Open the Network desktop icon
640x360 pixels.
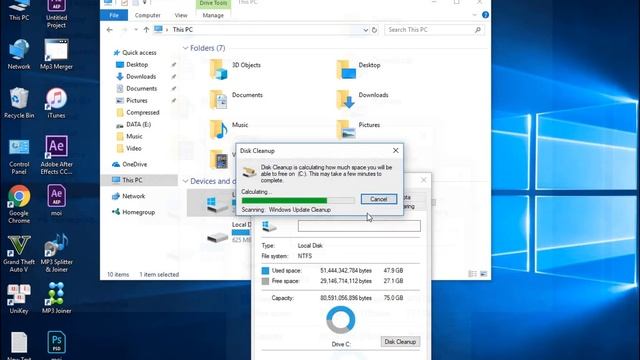[19, 54]
